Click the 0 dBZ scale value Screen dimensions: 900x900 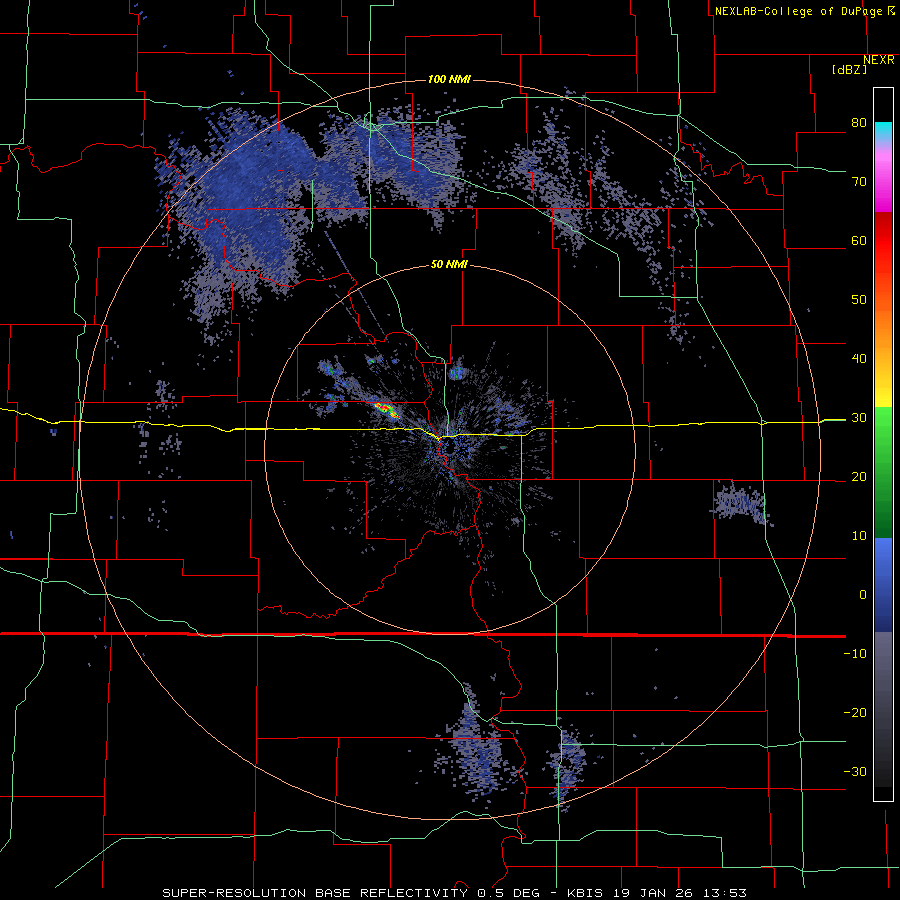click(x=863, y=595)
